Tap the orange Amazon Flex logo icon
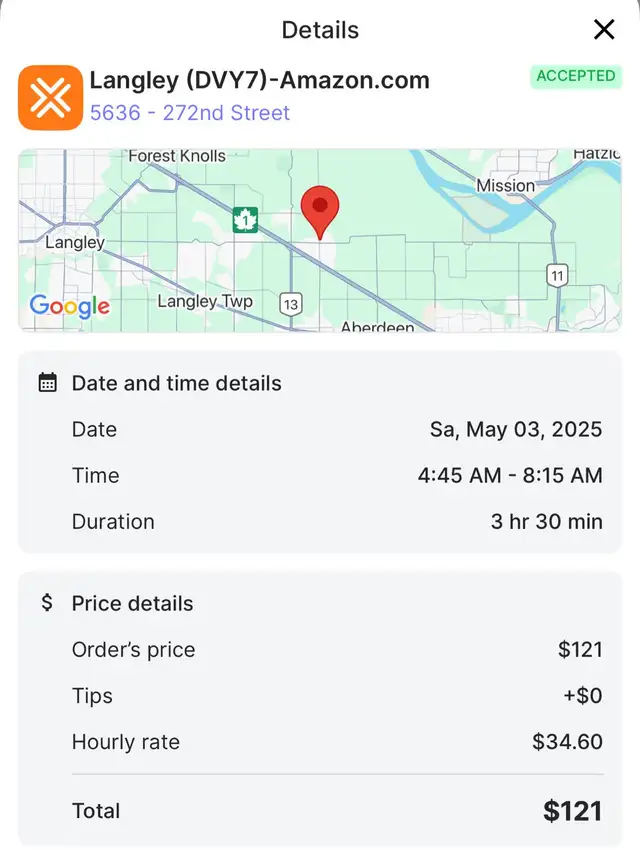This screenshot has height=850, width=640. click(50, 98)
